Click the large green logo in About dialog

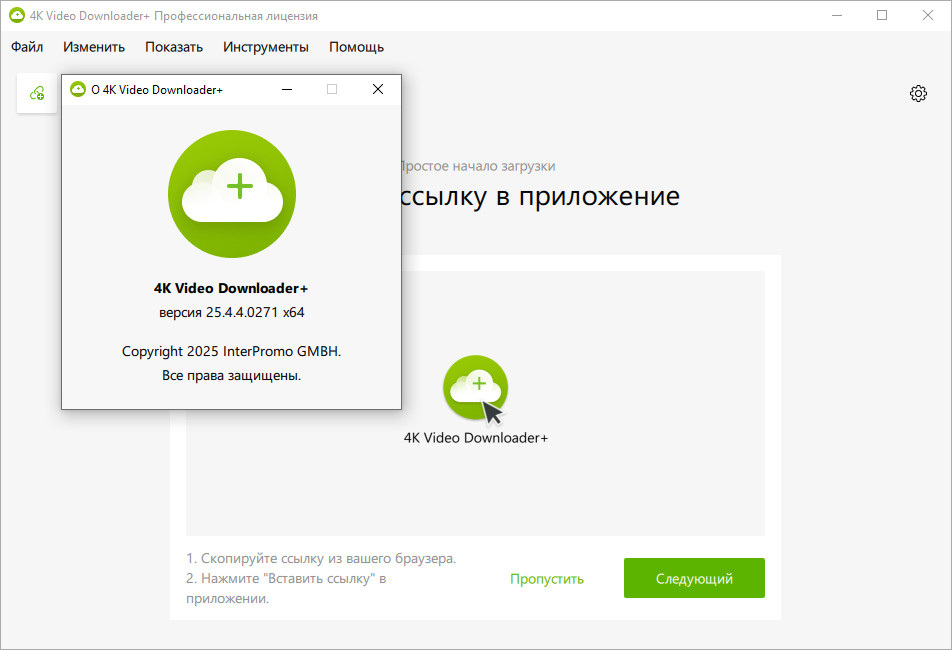(x=231, y=194)
